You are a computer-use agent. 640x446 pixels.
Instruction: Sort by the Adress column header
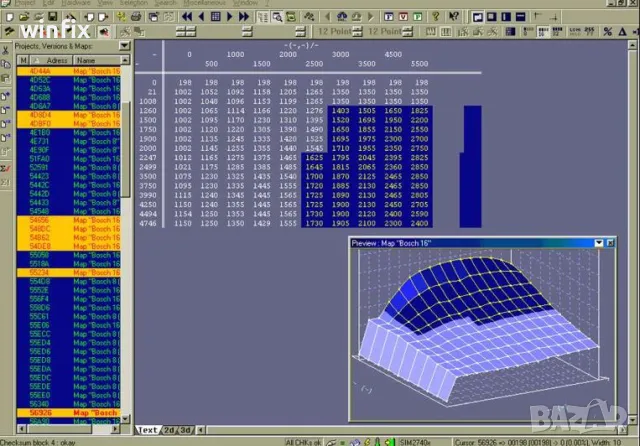point(51,60)
